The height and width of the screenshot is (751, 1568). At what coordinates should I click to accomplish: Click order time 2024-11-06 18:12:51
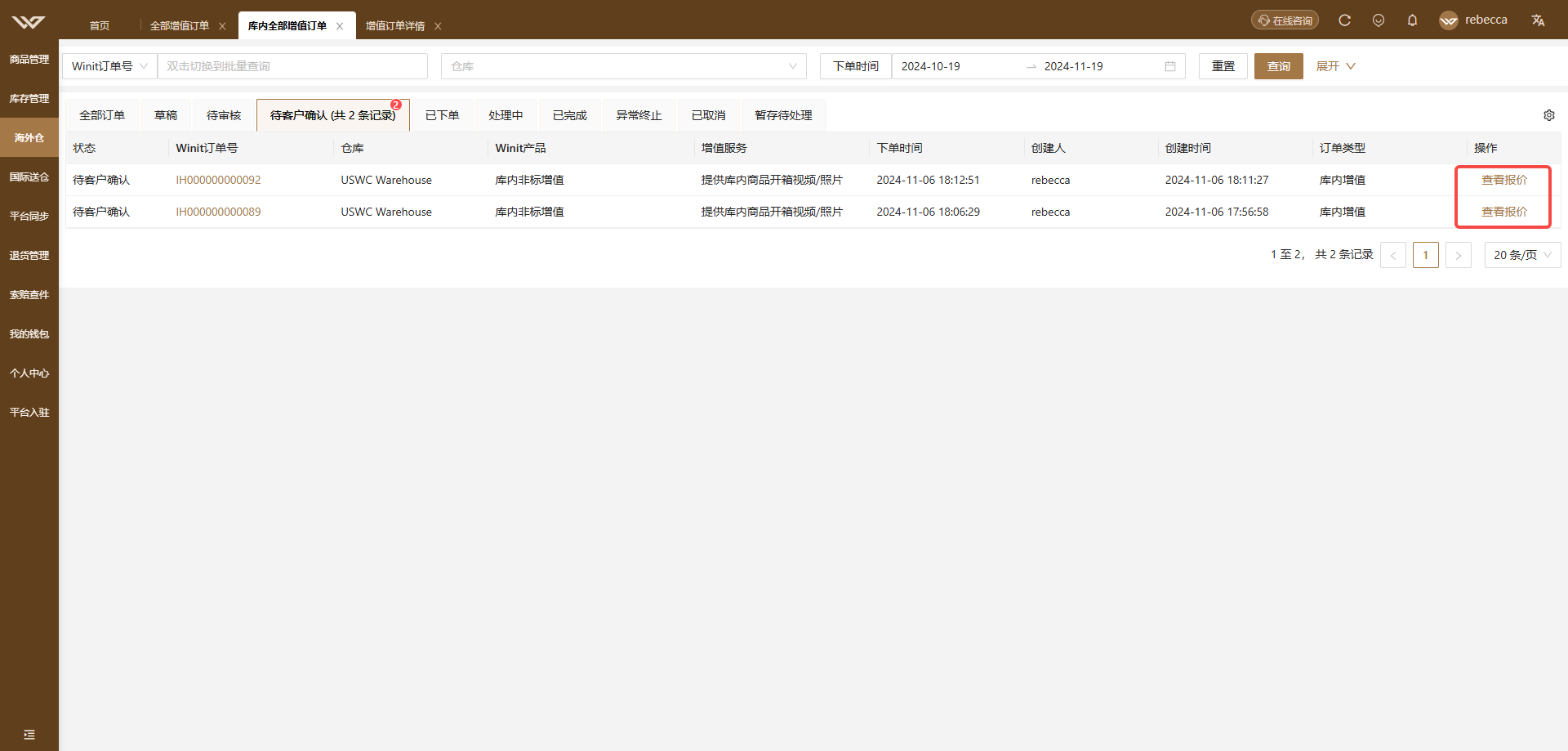coord(928,180)
